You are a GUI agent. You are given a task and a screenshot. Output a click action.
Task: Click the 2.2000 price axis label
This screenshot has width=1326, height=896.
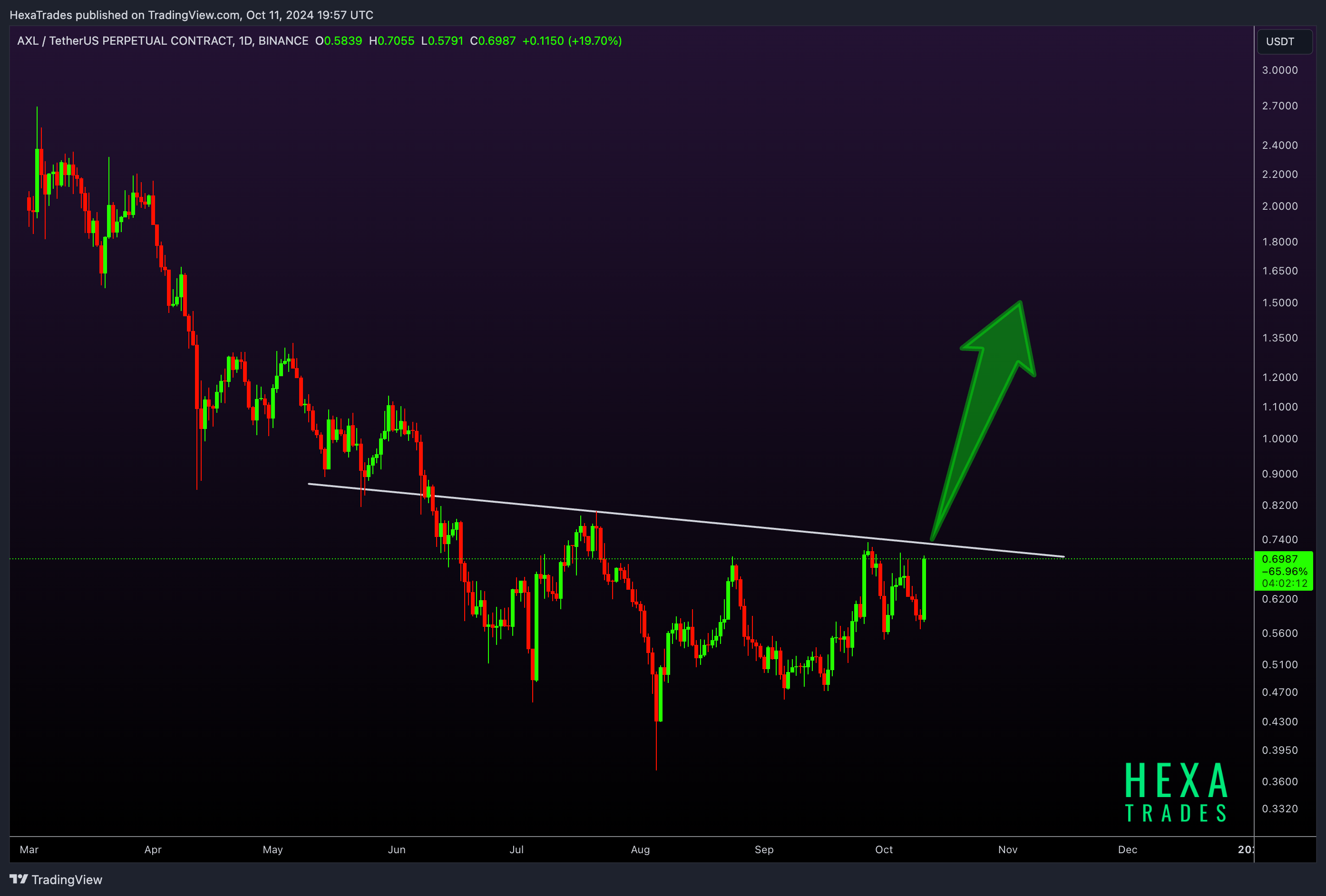1279,174
